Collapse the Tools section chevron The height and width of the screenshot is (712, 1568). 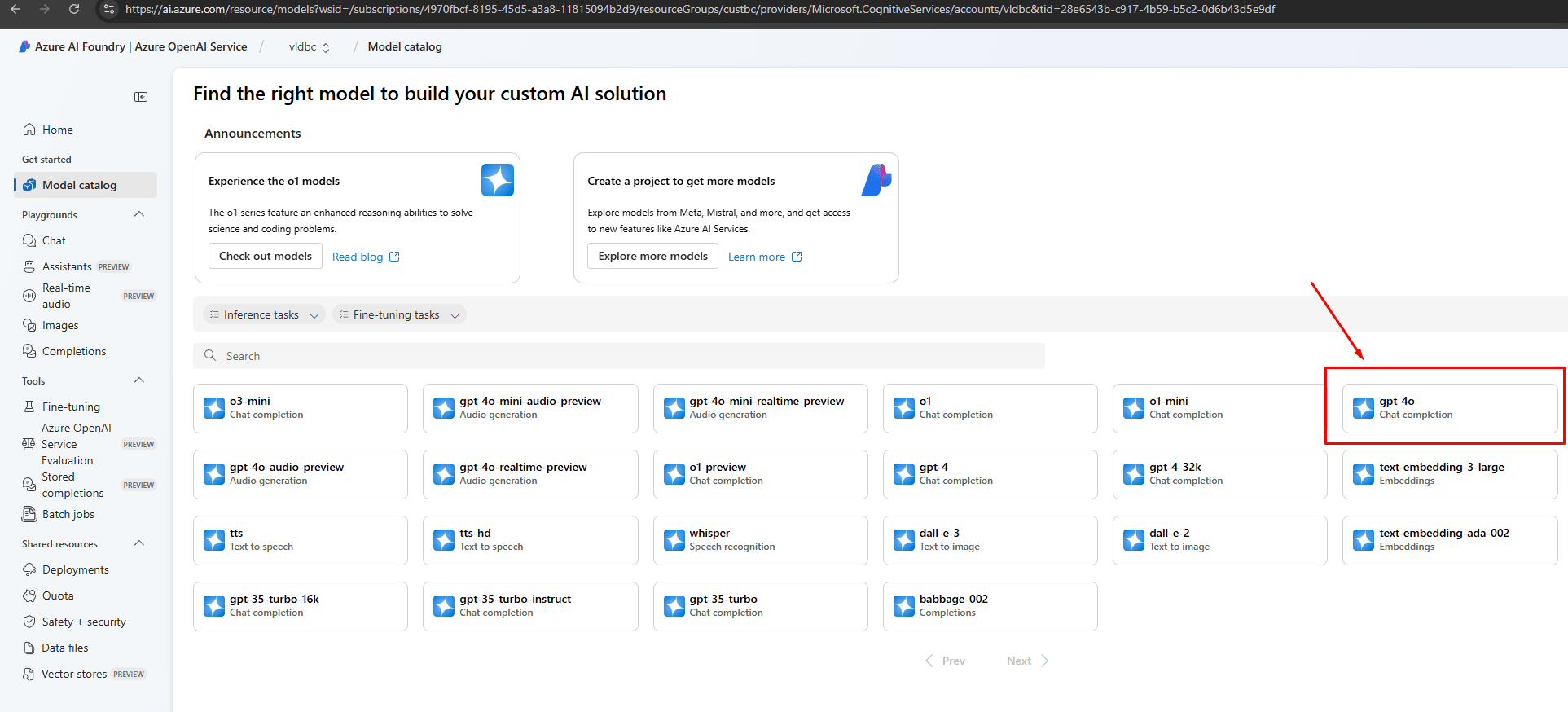[139, 380]
